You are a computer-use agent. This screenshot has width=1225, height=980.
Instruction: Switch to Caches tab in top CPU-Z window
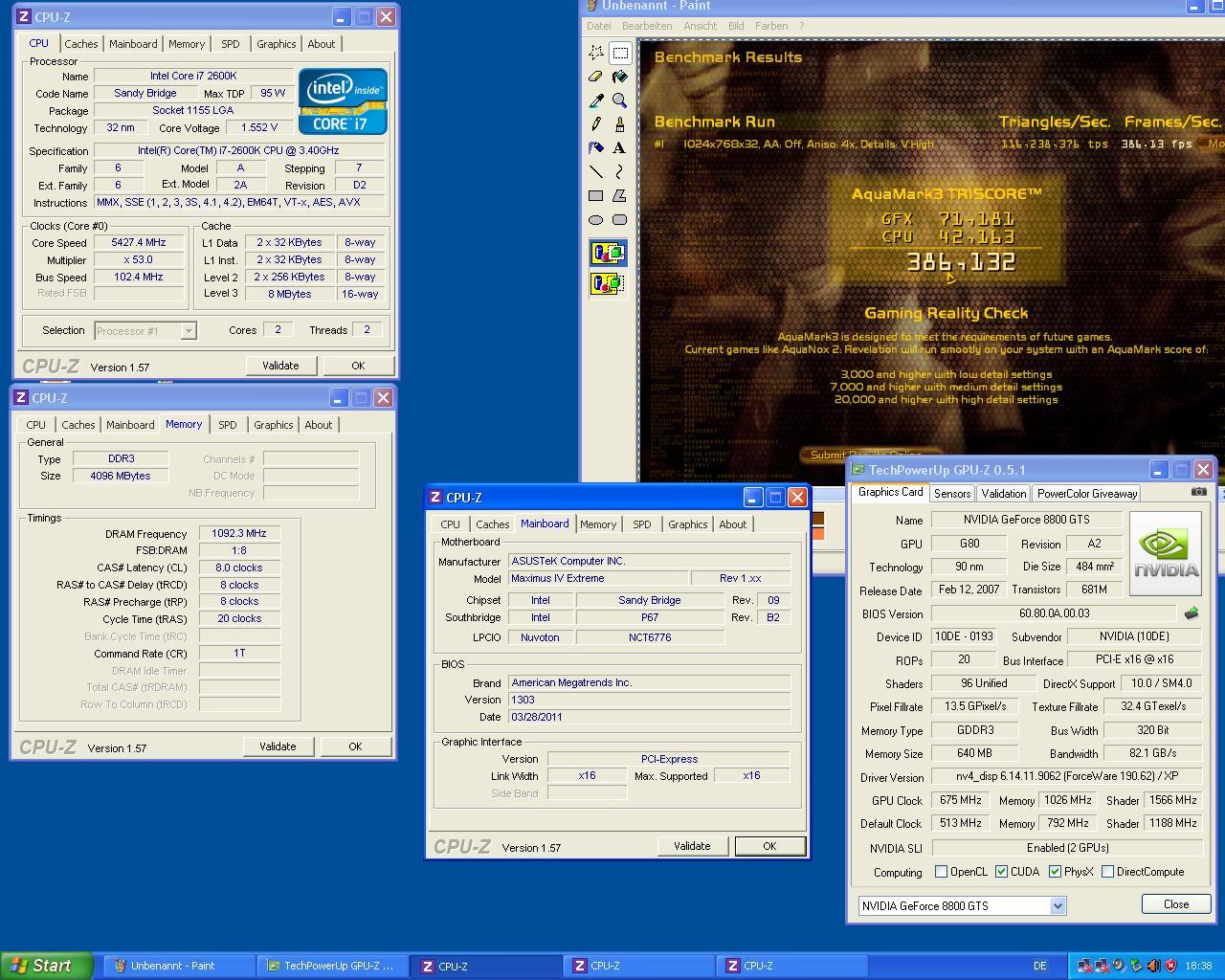pos(81,44)
